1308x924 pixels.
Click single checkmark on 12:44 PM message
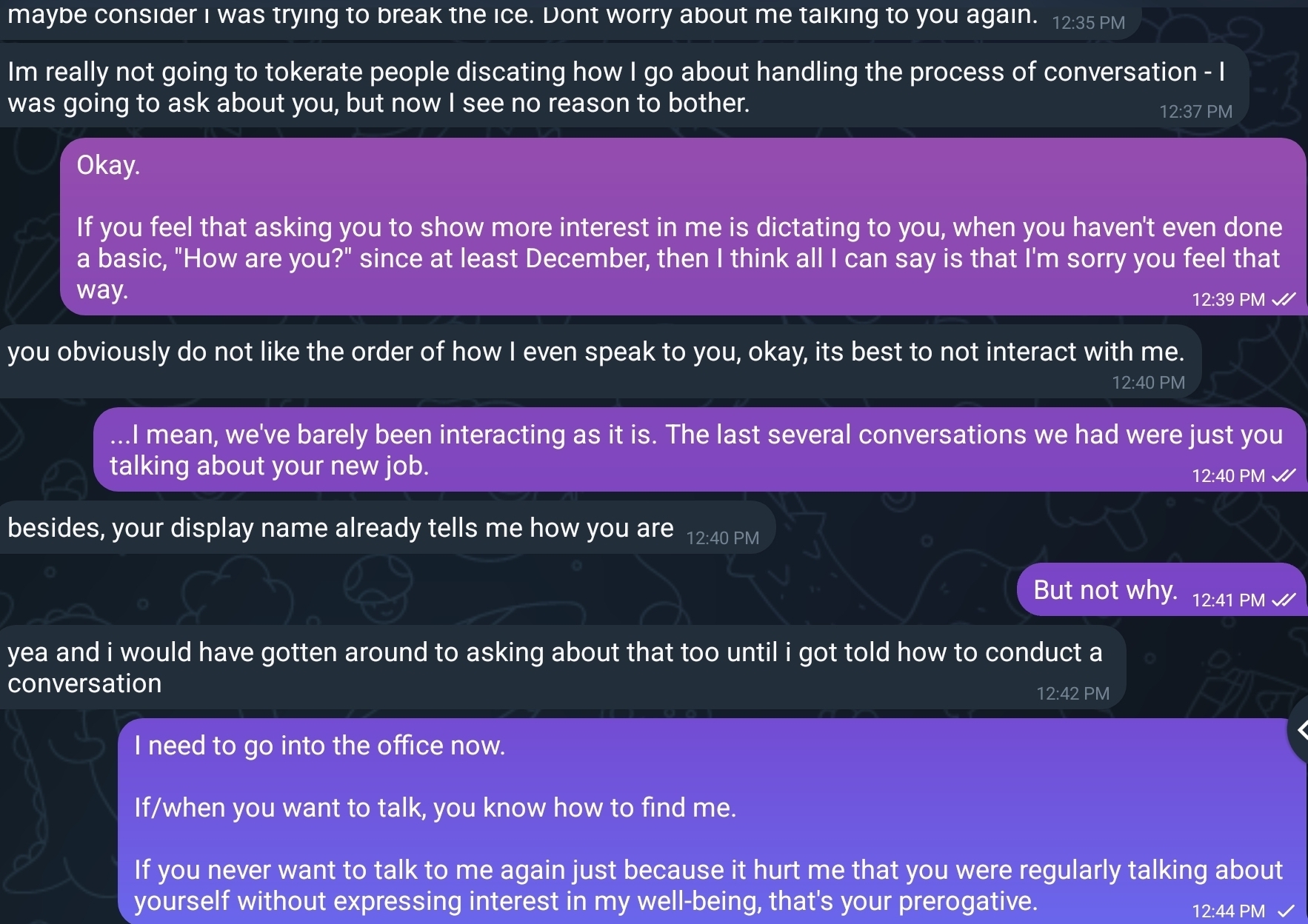coord(1287,910)
